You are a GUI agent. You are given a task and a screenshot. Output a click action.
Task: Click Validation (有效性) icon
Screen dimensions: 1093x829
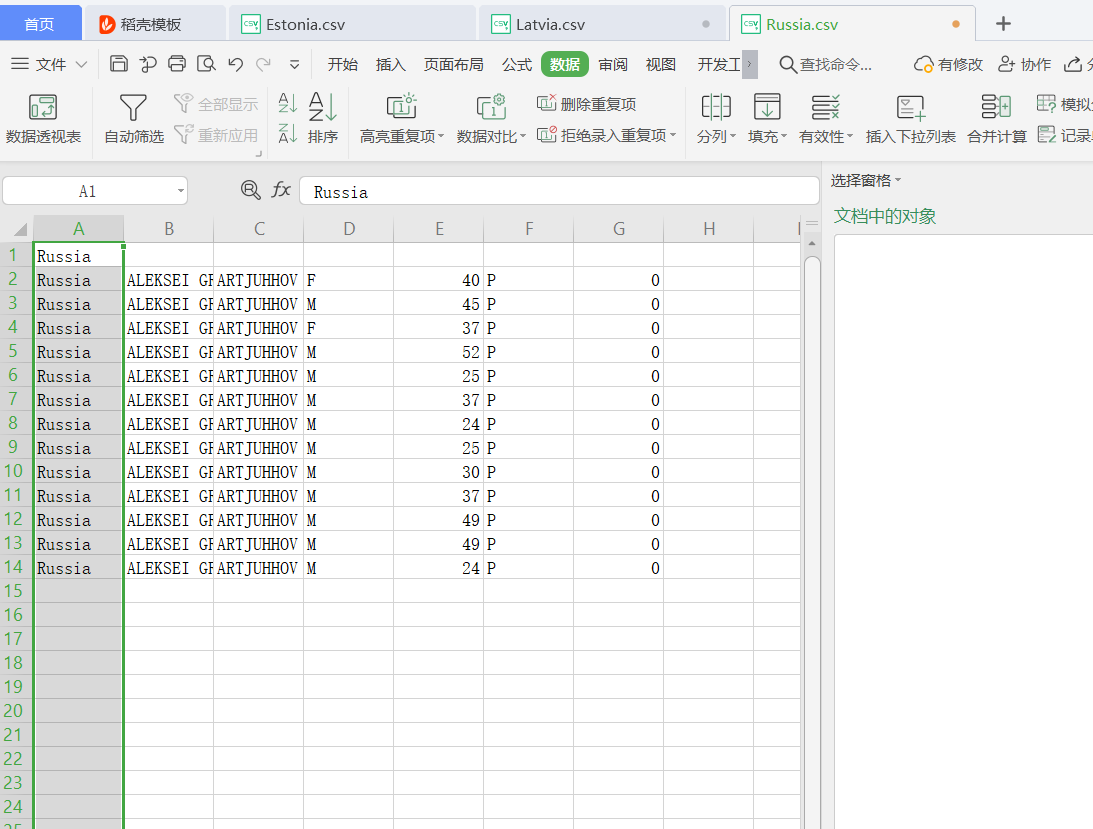coord(825,107)
